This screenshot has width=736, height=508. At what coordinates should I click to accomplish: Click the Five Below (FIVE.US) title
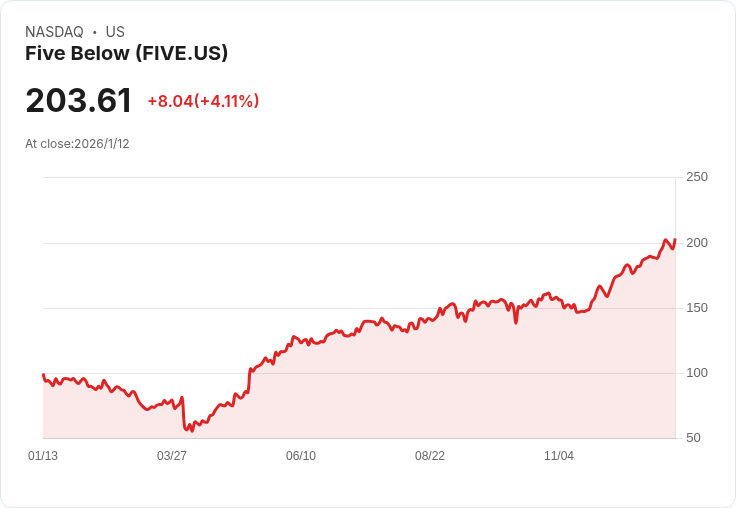pyautogui.click(x=126, y=53)
